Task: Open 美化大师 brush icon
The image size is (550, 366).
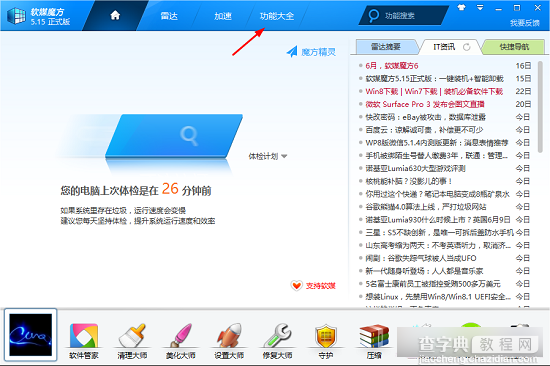Action: point(180,340)
